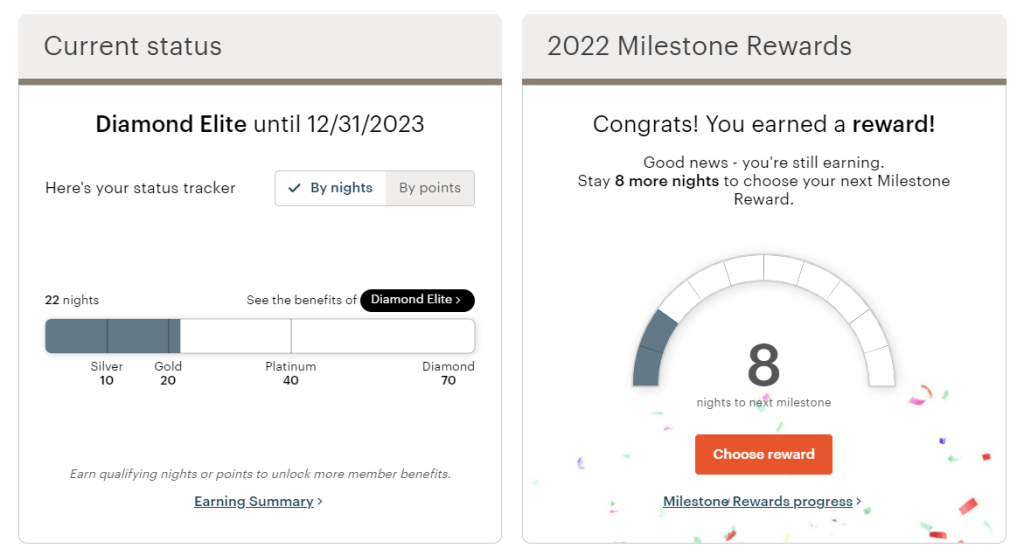
Task: Click the 22 nights count label
Action: click(72, 300)
